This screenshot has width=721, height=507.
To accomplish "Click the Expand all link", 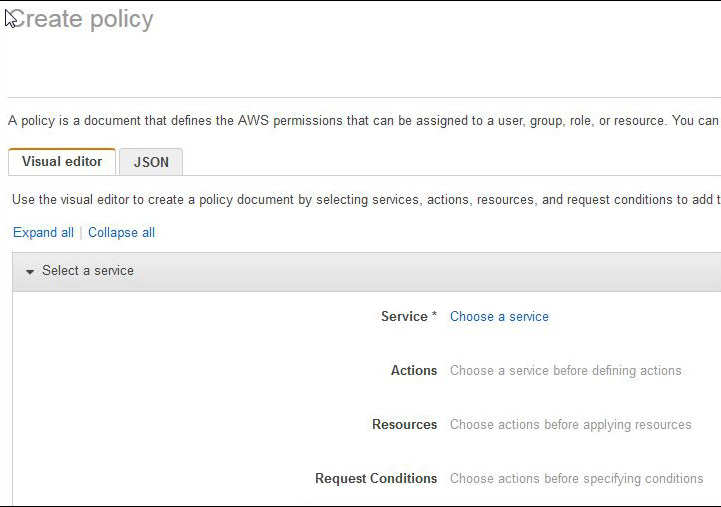I will [x=43, y=233].
